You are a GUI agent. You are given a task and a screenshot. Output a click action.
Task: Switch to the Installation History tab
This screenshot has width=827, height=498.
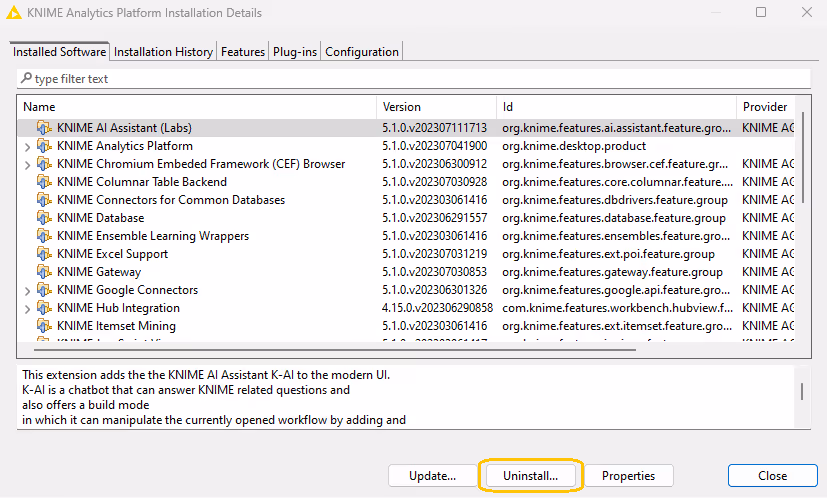pos(163,52)
